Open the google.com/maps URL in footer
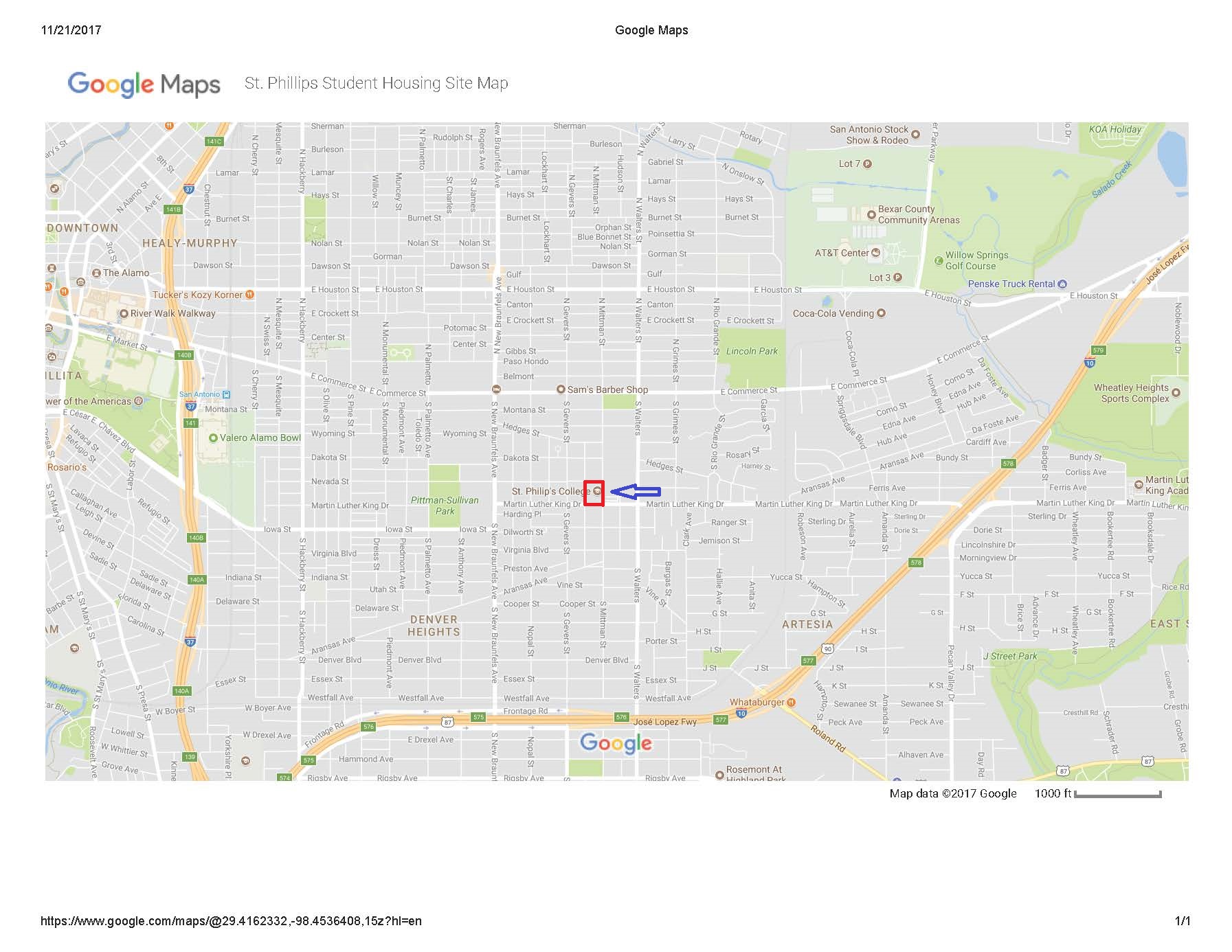Image resolution: width=1232 pixels, height=952 pixels. (231, 921)
